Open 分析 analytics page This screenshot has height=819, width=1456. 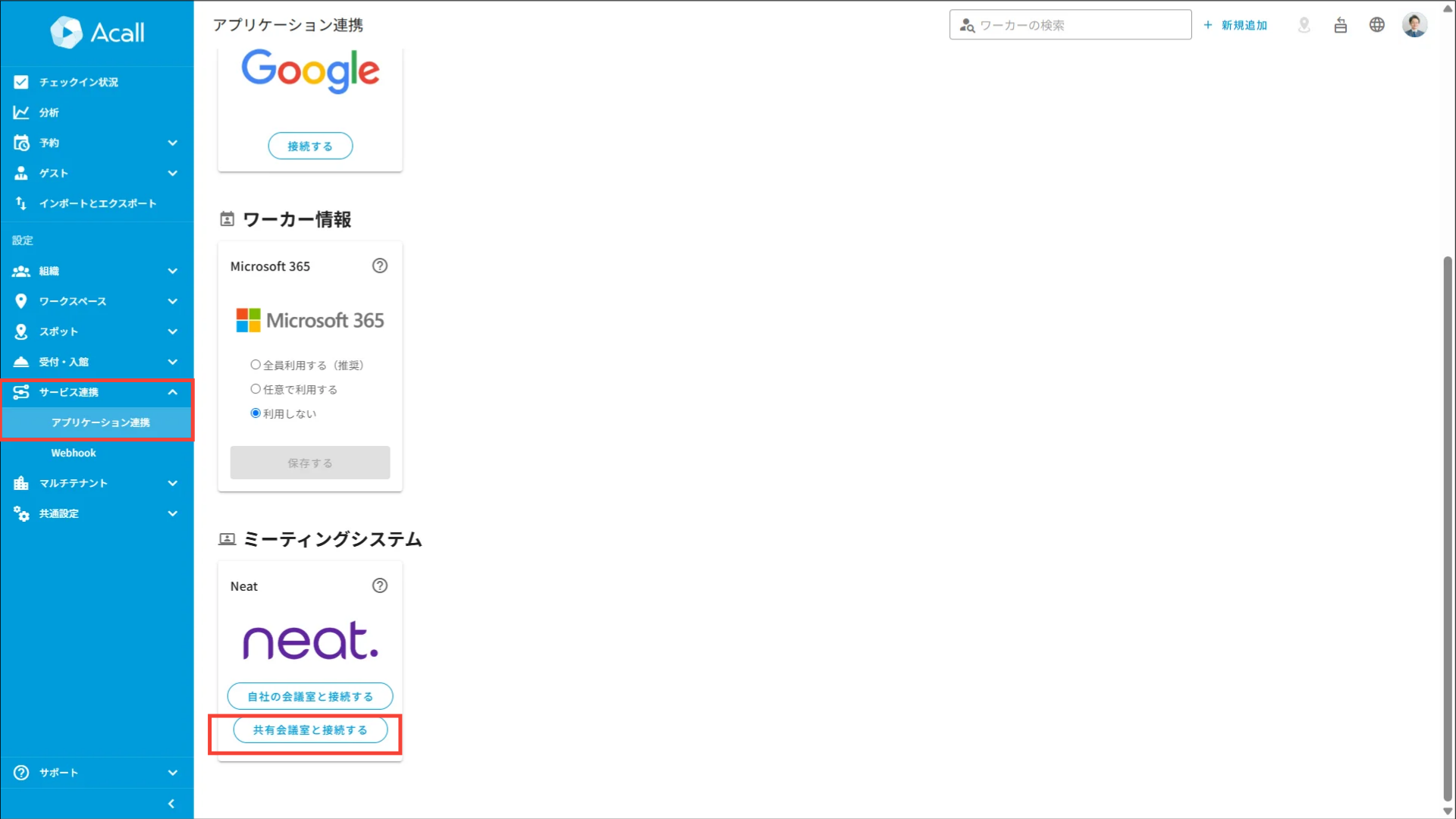(97, 112)
